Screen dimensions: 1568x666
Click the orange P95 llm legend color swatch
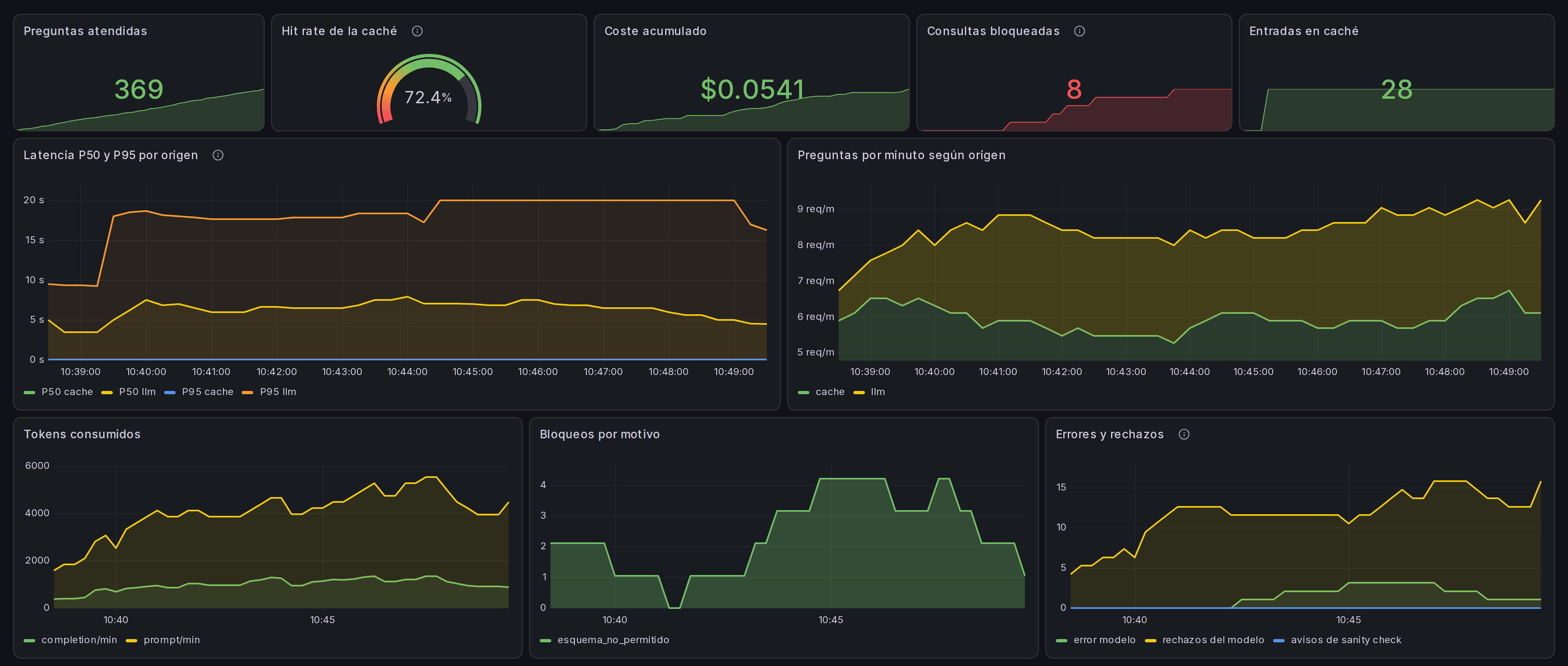click(248, 392)
